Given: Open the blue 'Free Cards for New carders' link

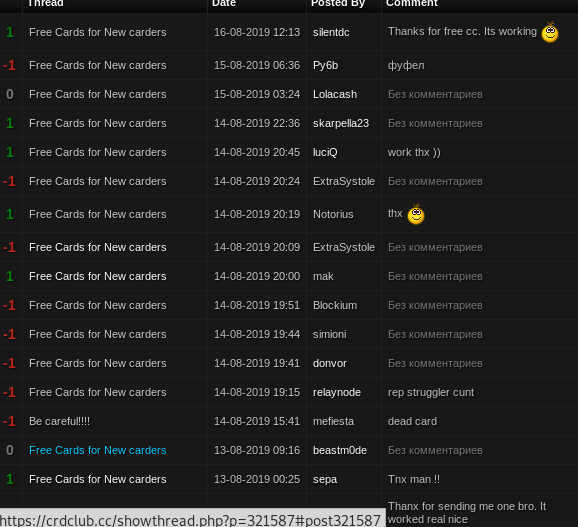Looking at the screenshot, I should point(98,450).
